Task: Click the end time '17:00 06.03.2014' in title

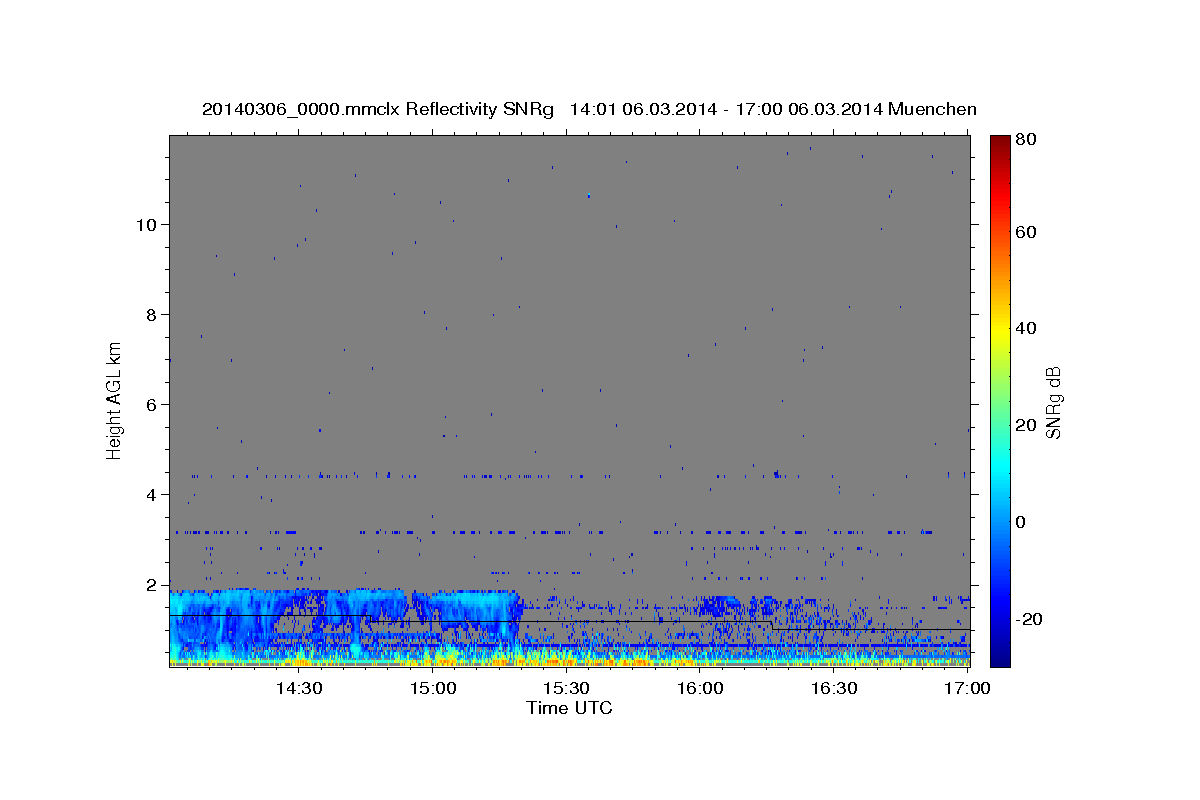Action: pos(808,109)
